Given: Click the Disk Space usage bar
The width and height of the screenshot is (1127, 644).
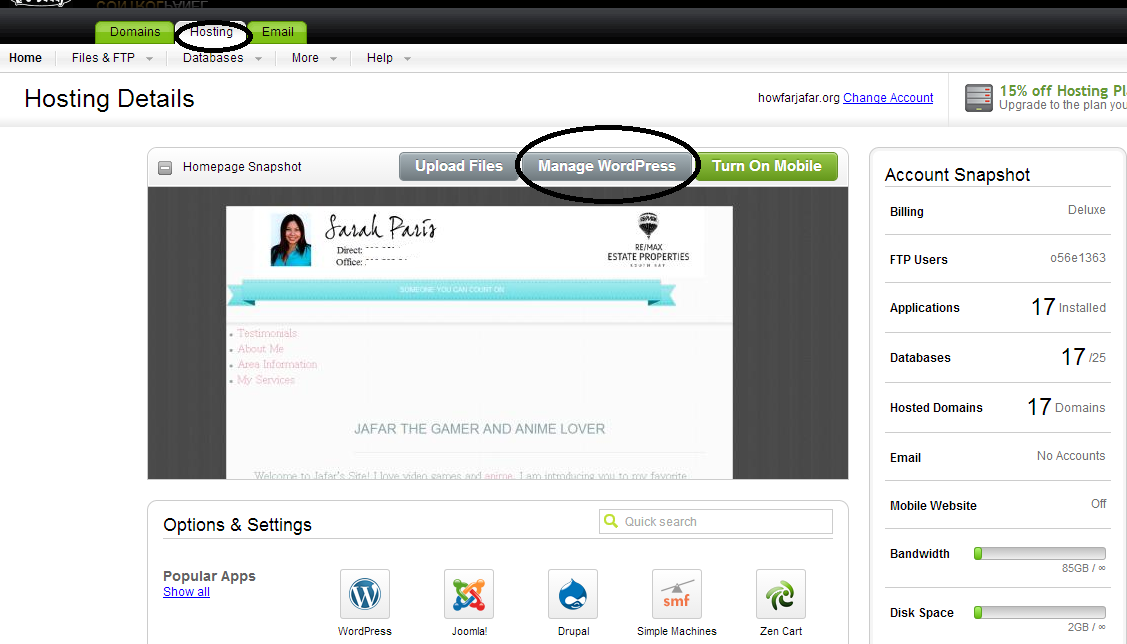Looking at the screenshot, I should [x=1039, y=612].
